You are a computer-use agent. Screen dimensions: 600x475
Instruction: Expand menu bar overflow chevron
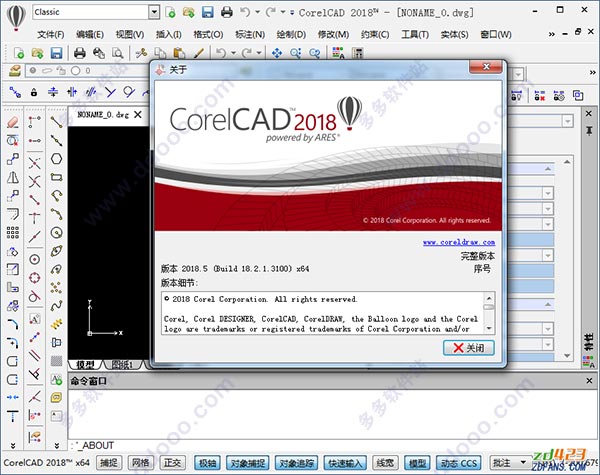(x=551, y=34)
